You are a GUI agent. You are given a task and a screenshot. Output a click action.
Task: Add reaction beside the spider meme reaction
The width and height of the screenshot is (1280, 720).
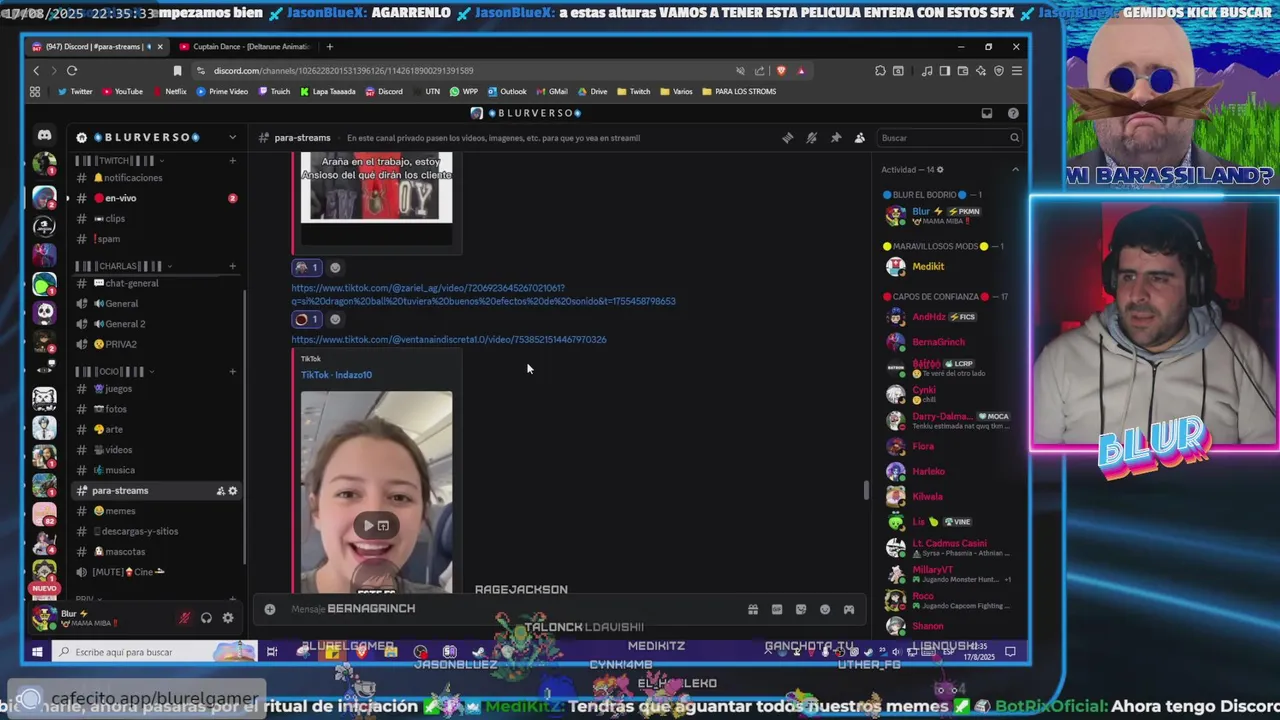tap(335, 267)
